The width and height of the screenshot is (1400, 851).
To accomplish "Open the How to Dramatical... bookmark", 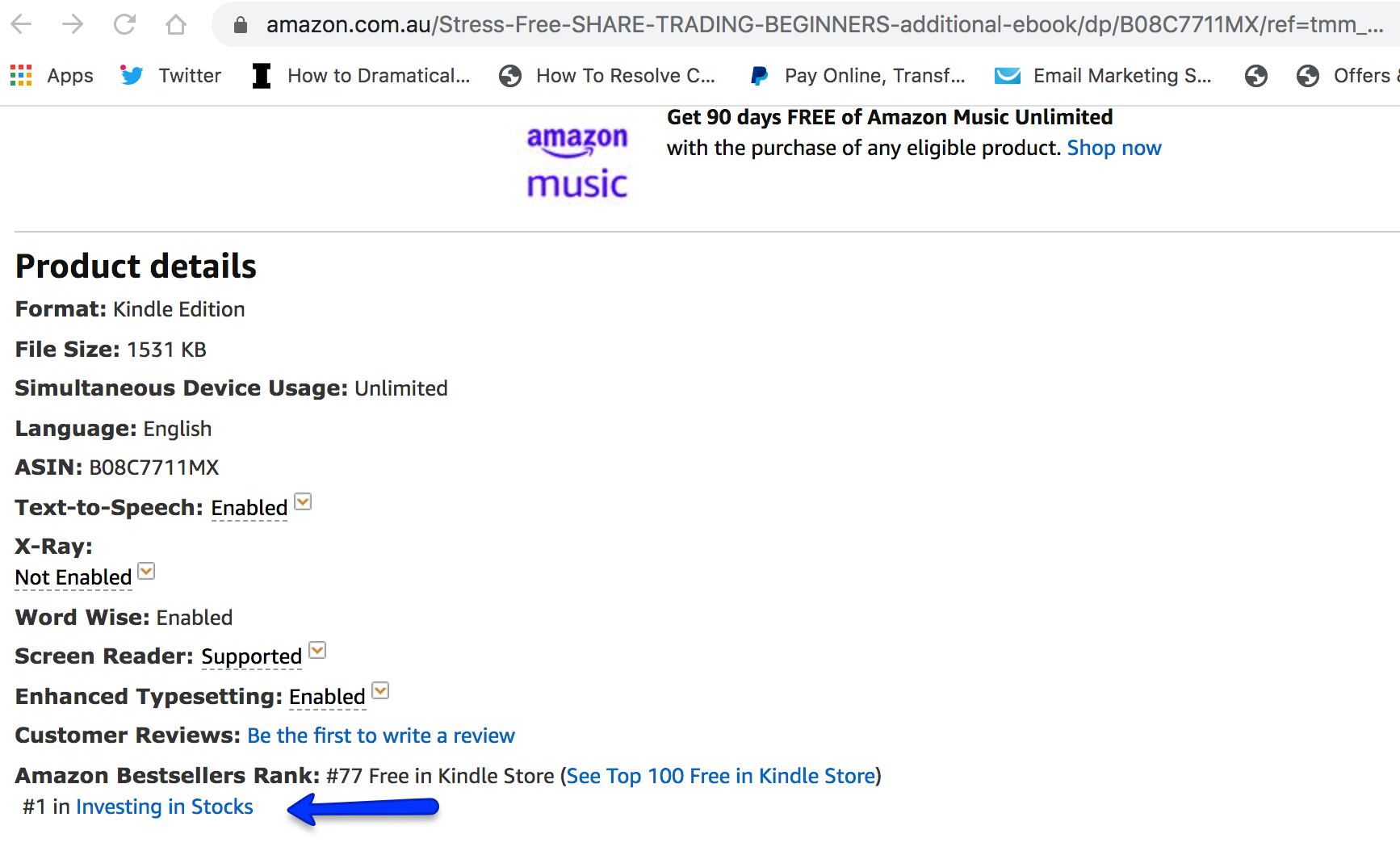I will [x=361, y=76].
